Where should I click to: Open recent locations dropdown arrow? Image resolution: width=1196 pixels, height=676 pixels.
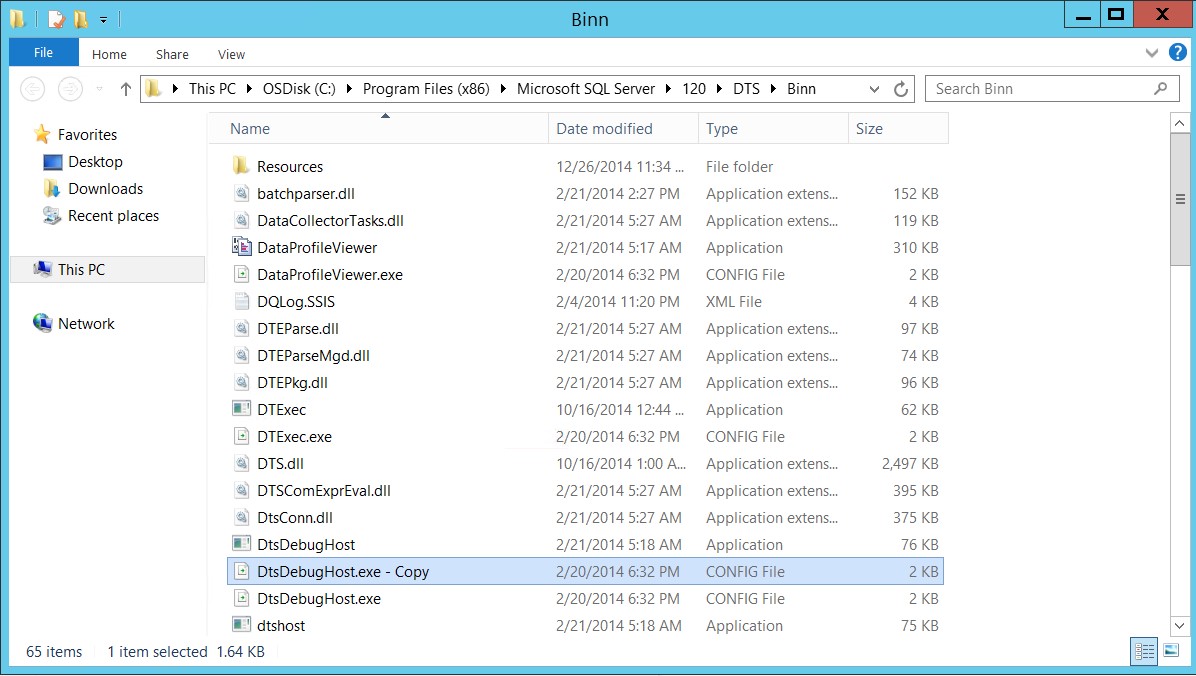100,89
